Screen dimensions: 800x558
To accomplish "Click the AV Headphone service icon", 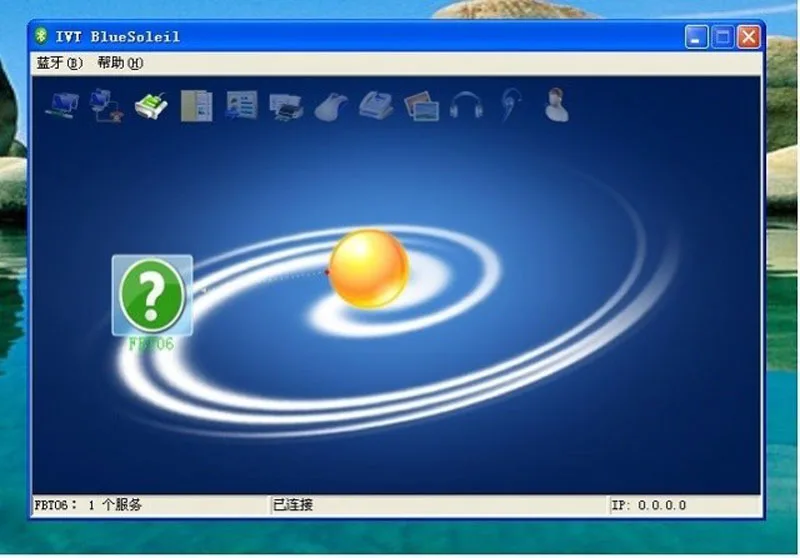I will click(466, 106).
